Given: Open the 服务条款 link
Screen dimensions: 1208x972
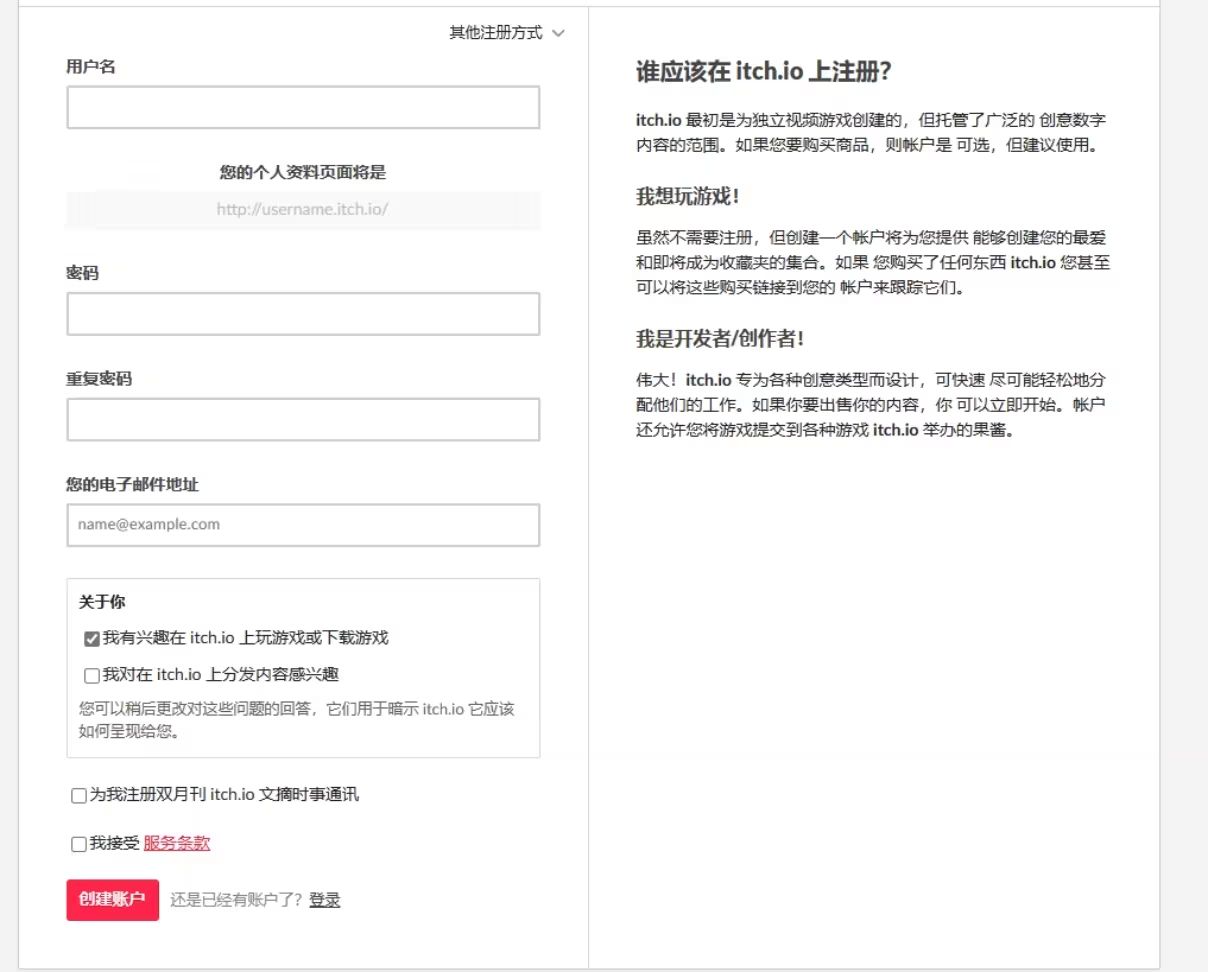Looking at the screenshot, I should [x=177, y=843].
